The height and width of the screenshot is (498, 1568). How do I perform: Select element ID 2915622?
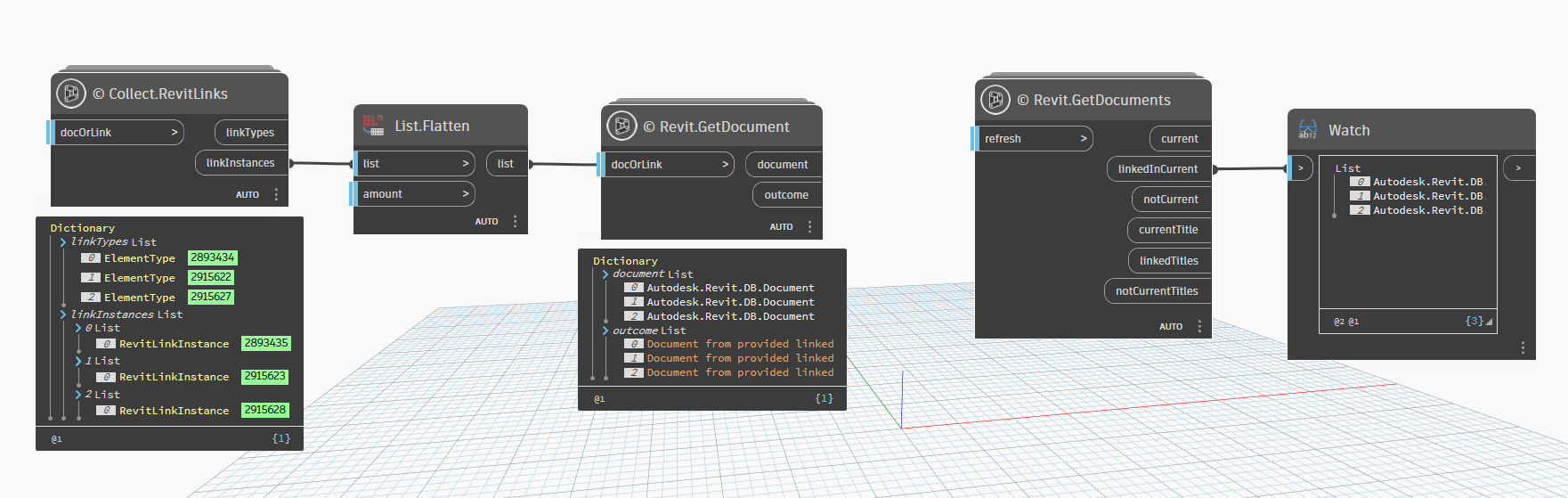(211, 277)
